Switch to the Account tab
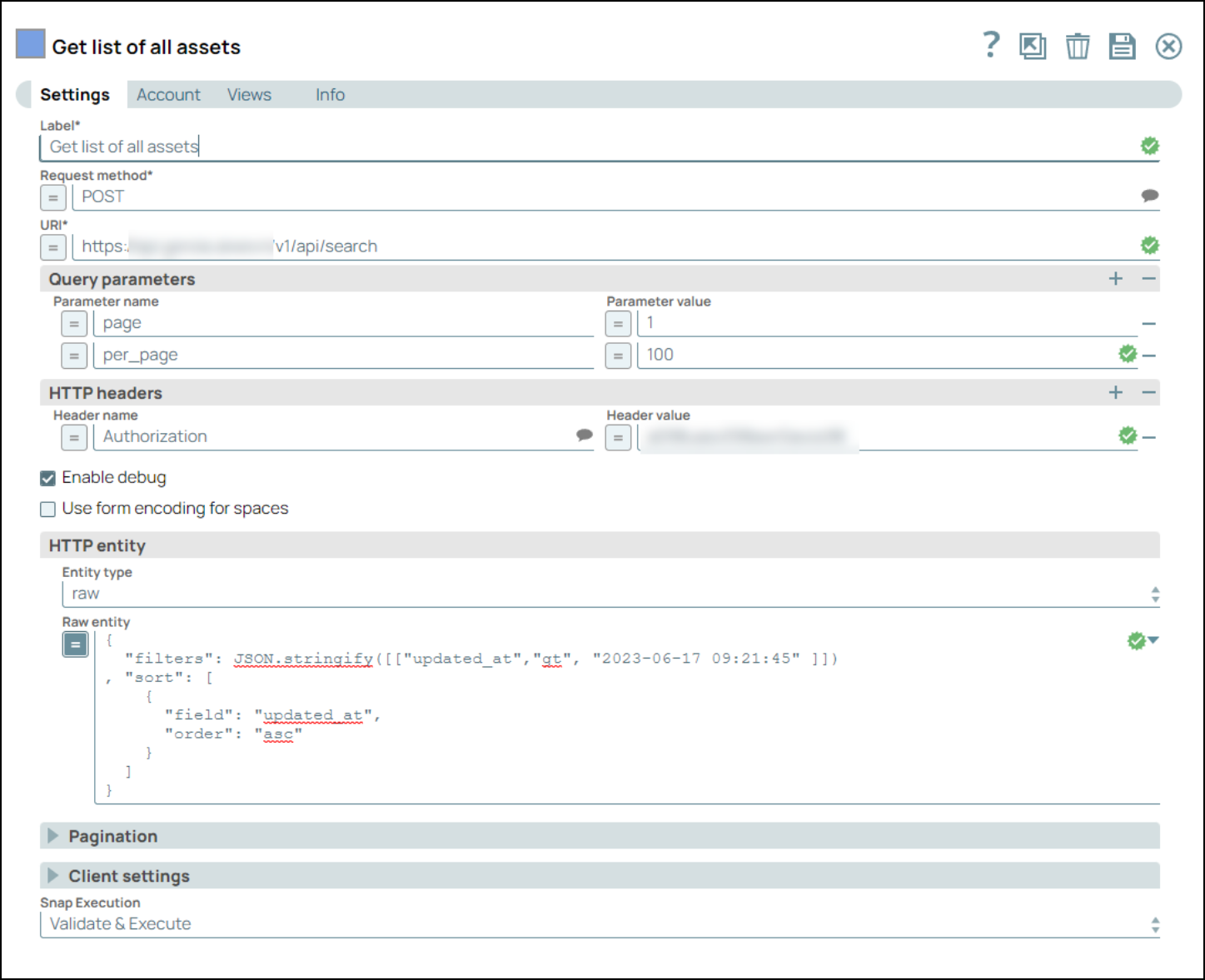This screenshot has width=1205, height=980. [168, 95]
